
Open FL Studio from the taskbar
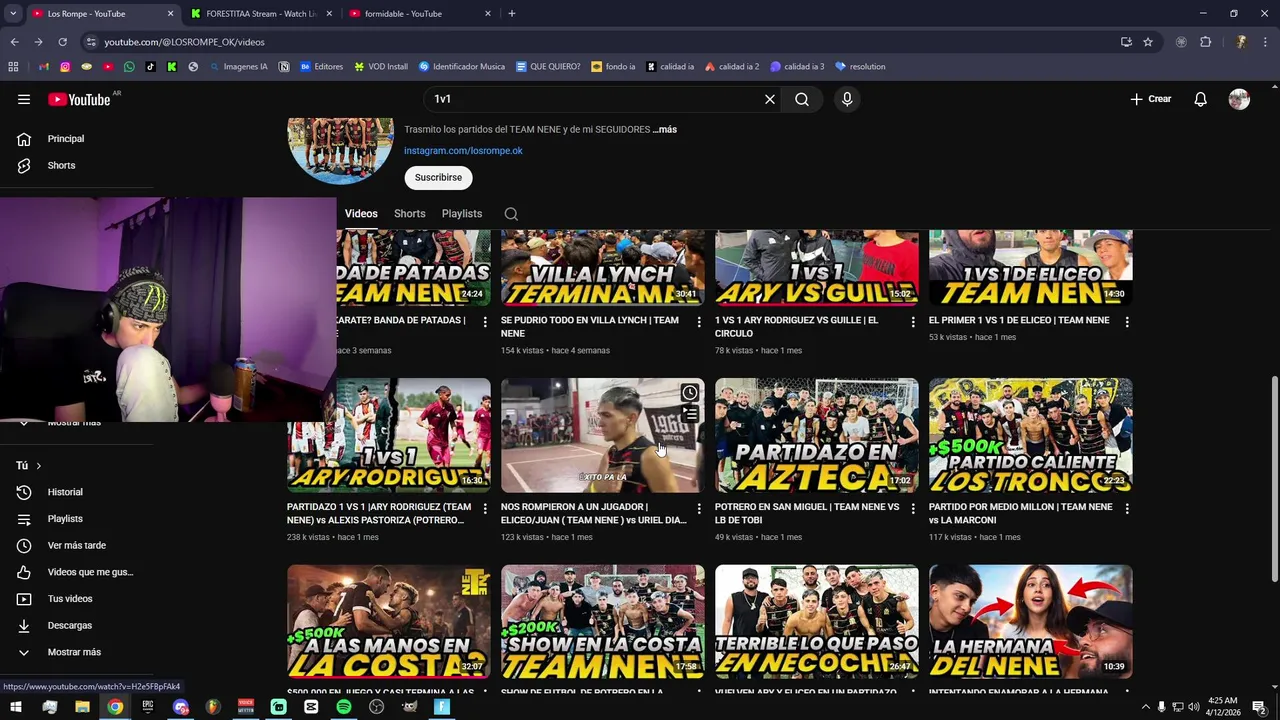tap(213, 707)
